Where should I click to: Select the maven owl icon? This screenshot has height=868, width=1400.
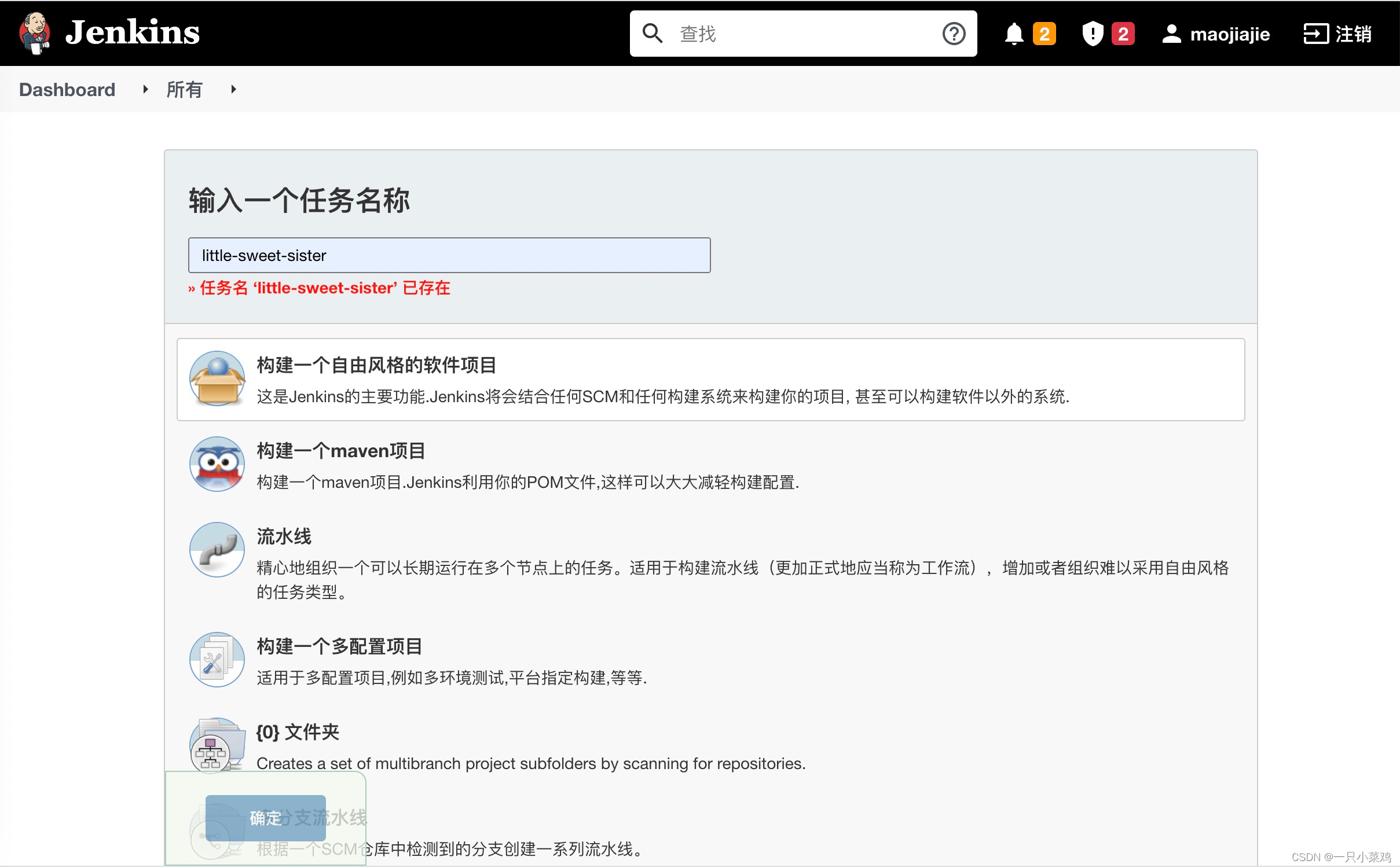tap(217, 464)
